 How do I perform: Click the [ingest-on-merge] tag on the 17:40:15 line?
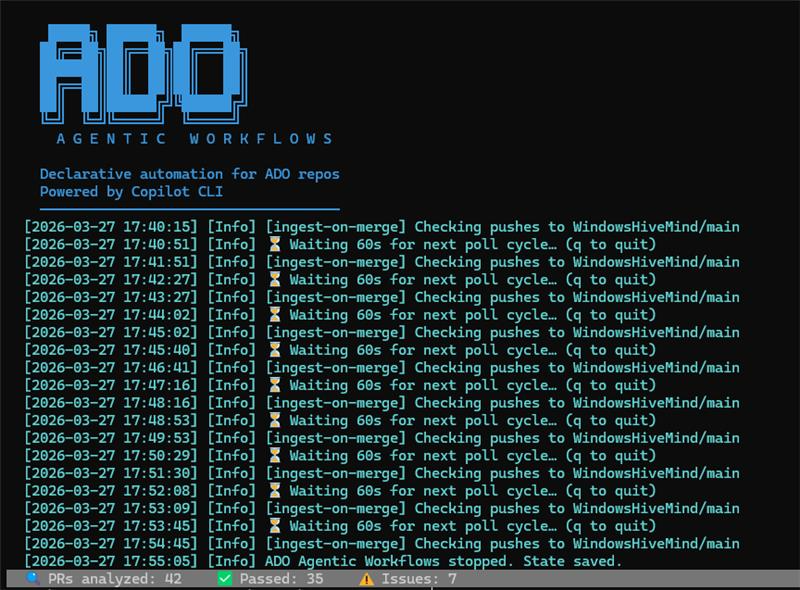click(x=336, y=227)
